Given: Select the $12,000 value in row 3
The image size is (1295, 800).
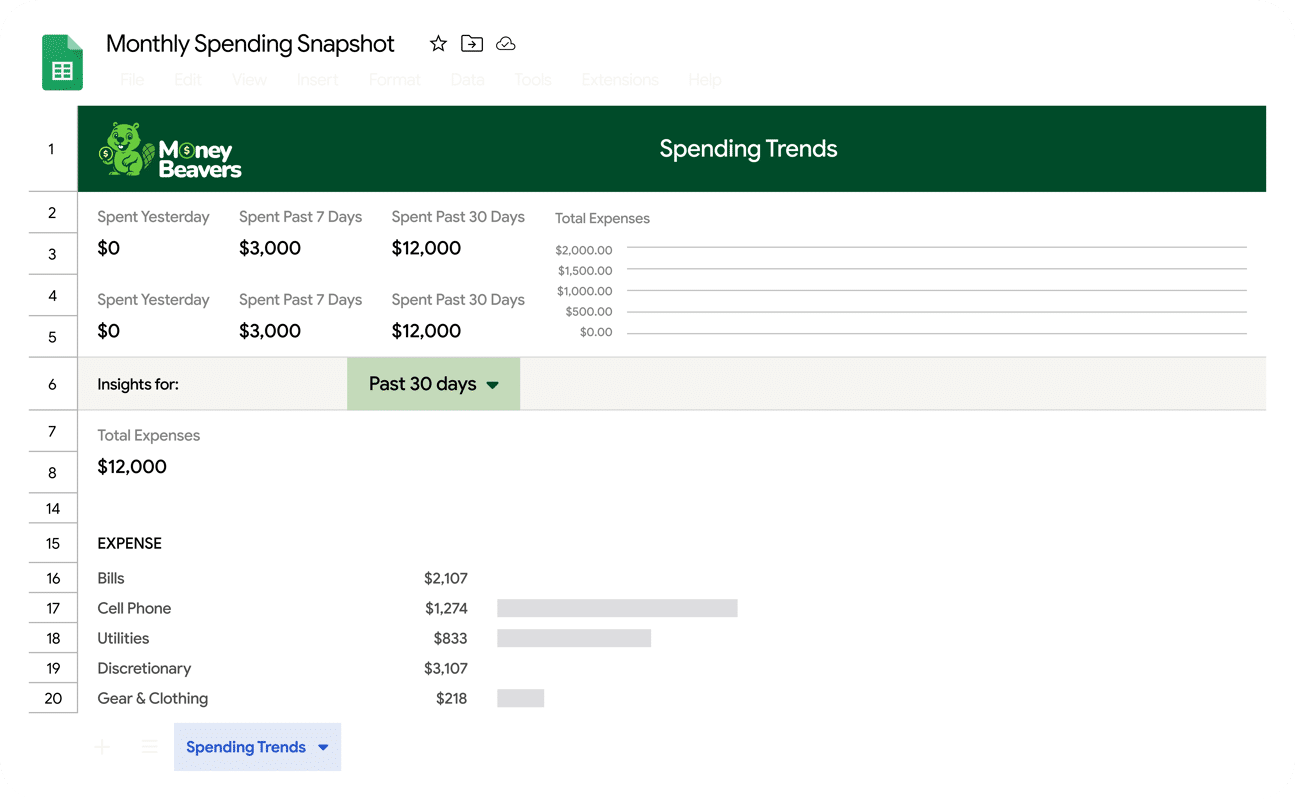Looking at the screenshot, I should (426, 248).
